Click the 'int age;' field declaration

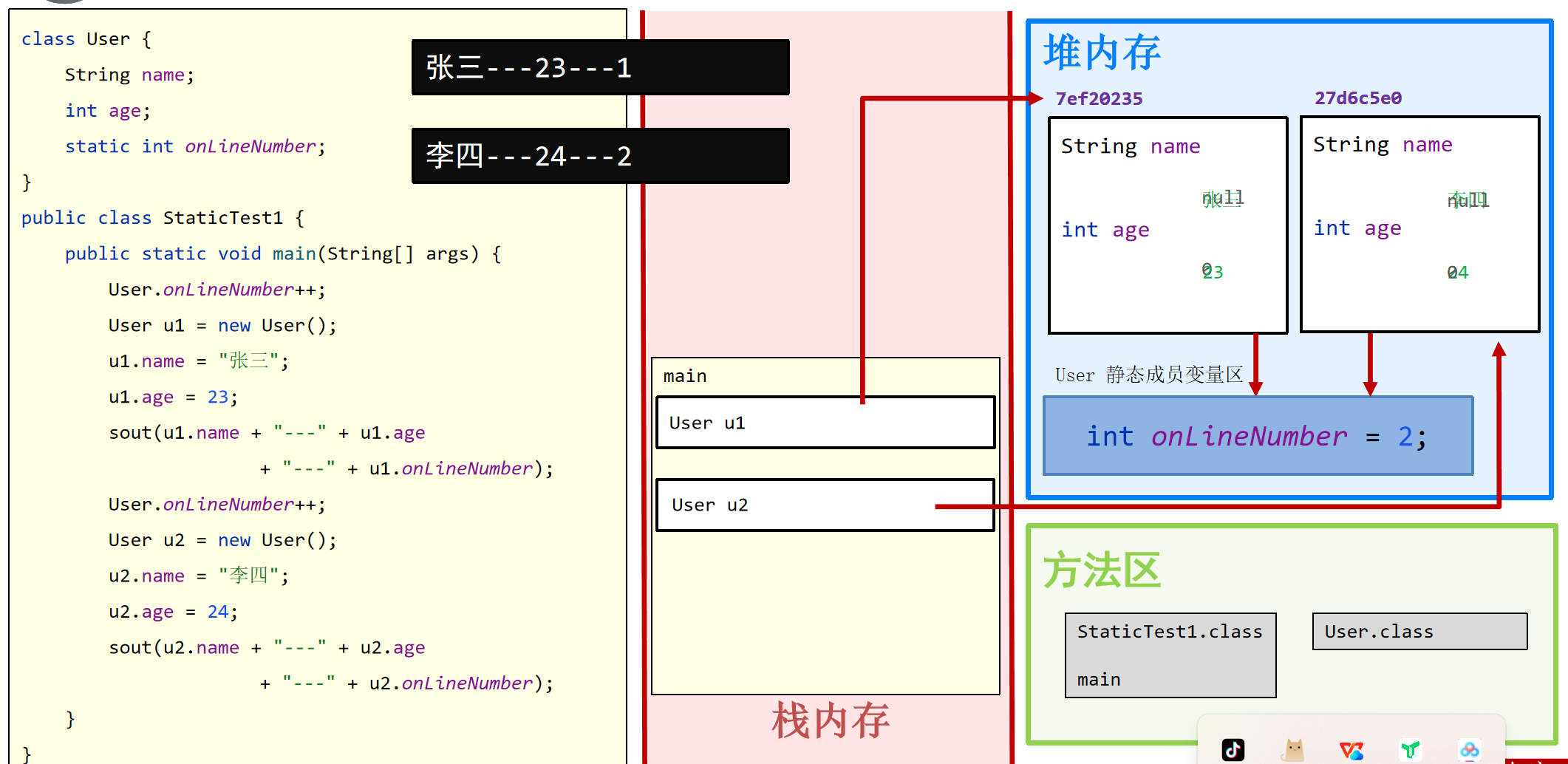[x=108, y=111]
